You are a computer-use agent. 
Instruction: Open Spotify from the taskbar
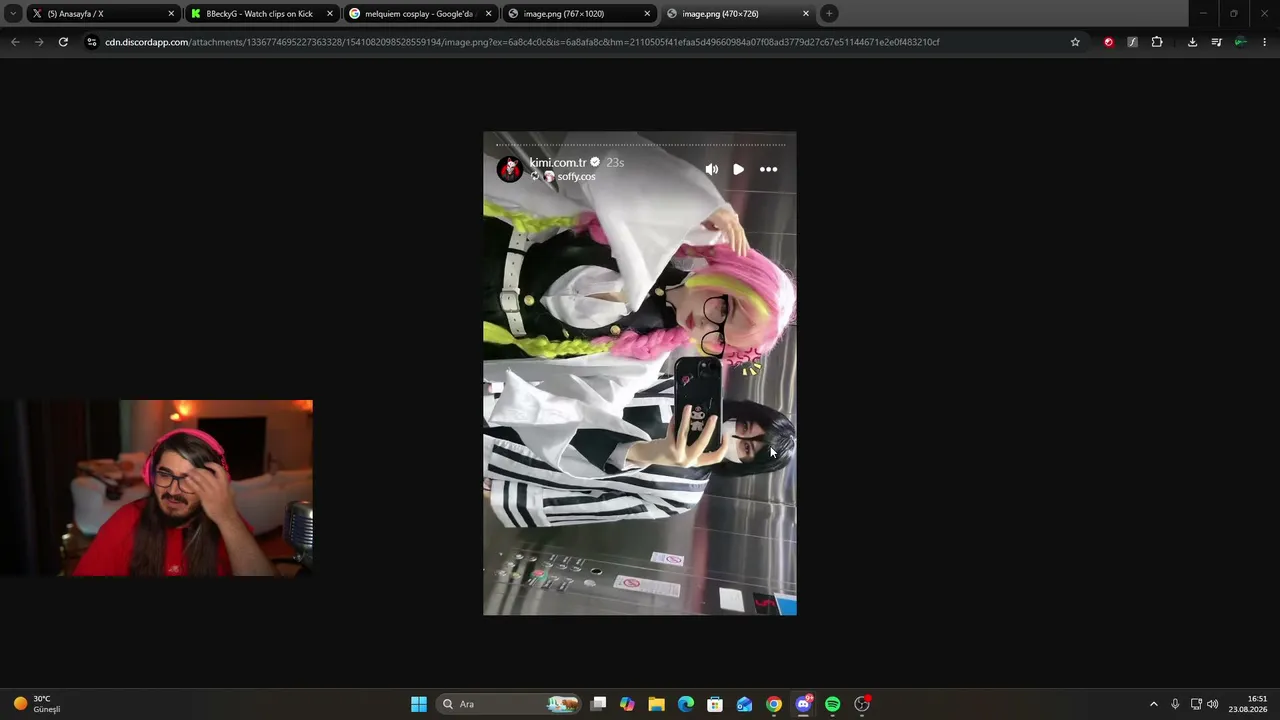(832, 704)
